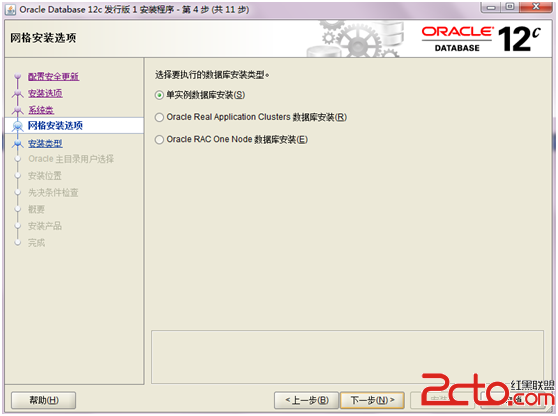
Task: Click the disabled 概要 step
Action: [36, 209]
